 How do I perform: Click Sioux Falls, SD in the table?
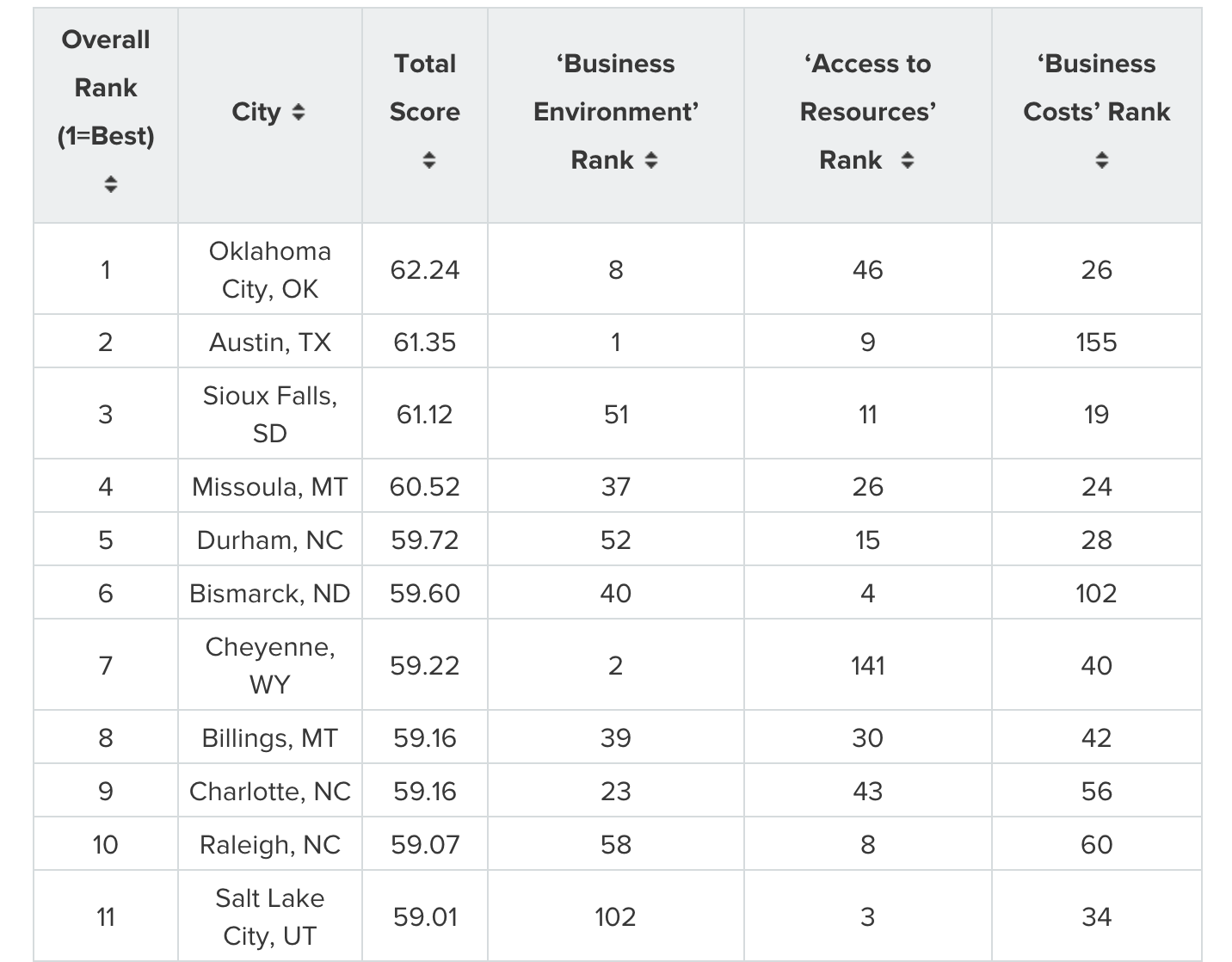tap(270, 414)
